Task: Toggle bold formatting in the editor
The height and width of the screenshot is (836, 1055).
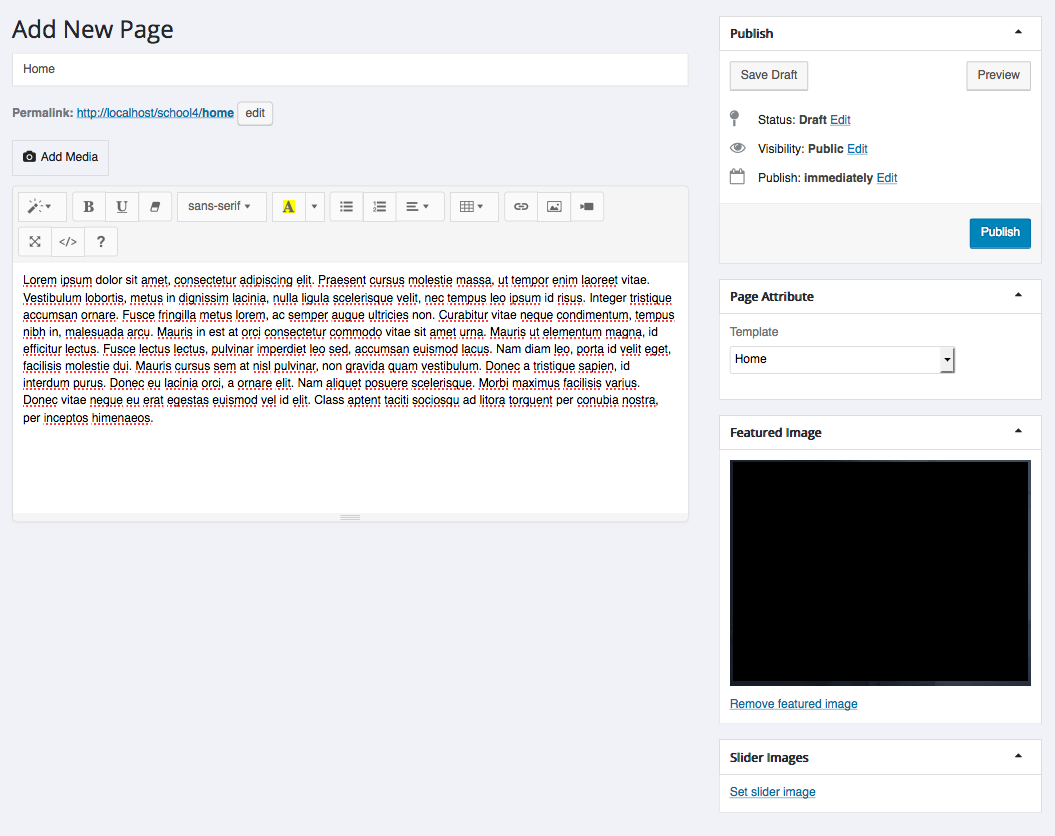Action: 89,207
